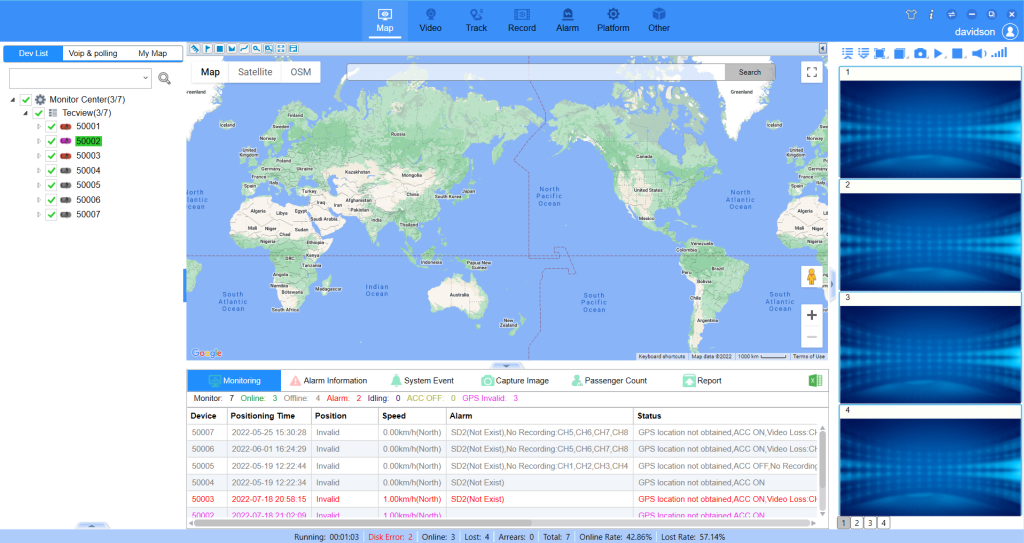Click map fullscreen toggle icon

coord(811,72)
